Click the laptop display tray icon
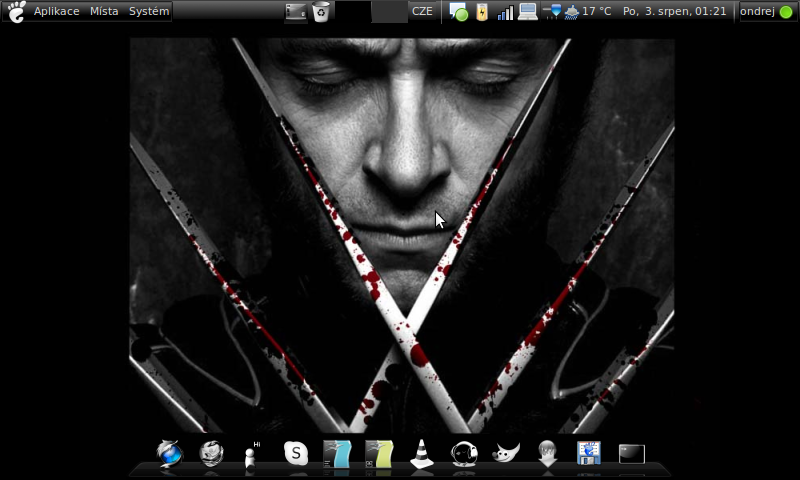This screenshot has width=800, height=480. [x=528, y=12]
